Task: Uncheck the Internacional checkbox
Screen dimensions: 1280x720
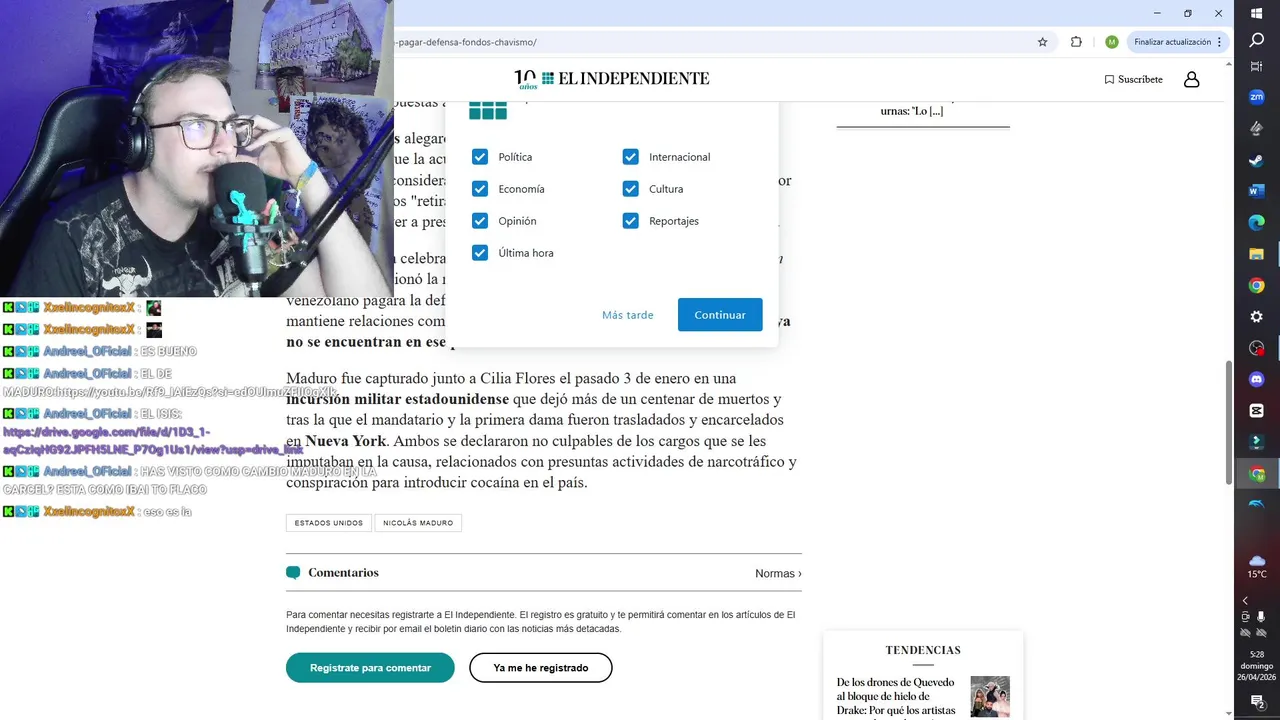Action: tap(630, 157)
